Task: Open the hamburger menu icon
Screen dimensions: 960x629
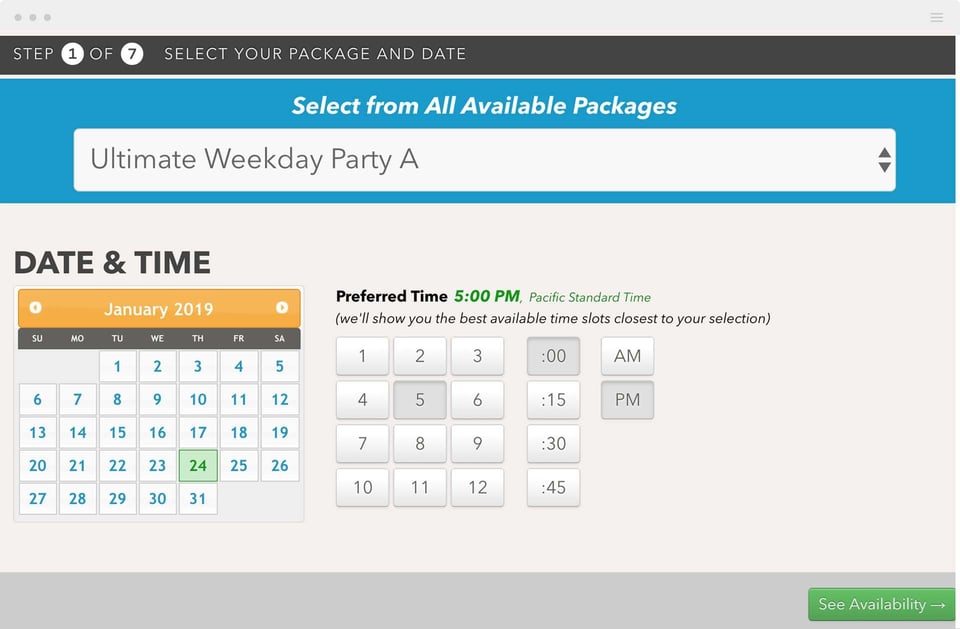Action: (936, 17)
